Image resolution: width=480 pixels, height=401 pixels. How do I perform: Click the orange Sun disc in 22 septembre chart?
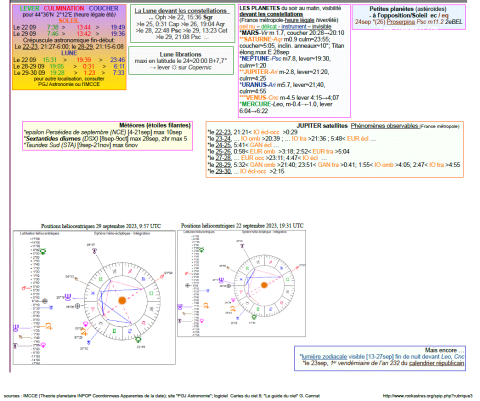pos(264,285)
